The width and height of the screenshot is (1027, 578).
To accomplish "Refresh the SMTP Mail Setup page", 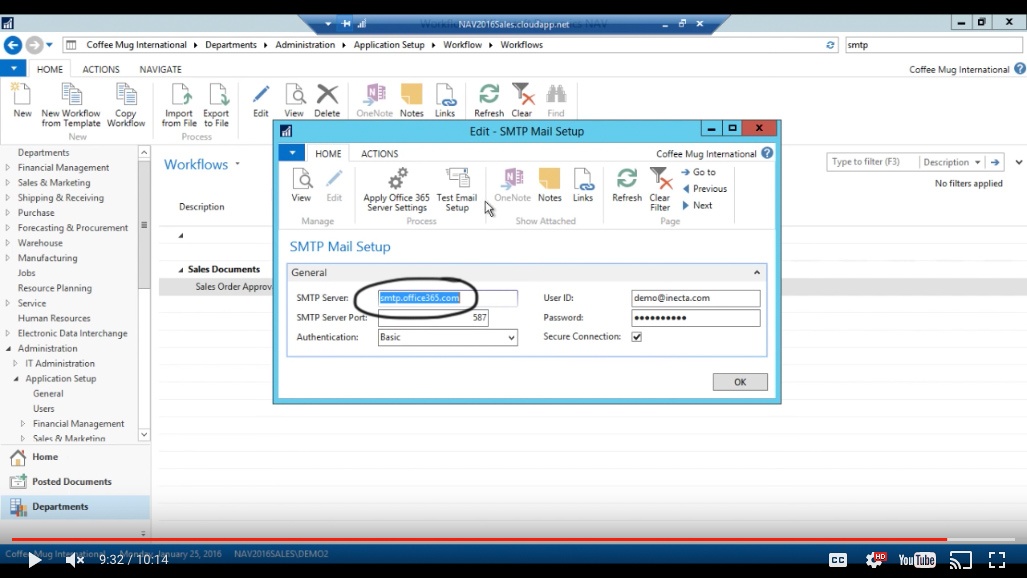I will 627,185.
